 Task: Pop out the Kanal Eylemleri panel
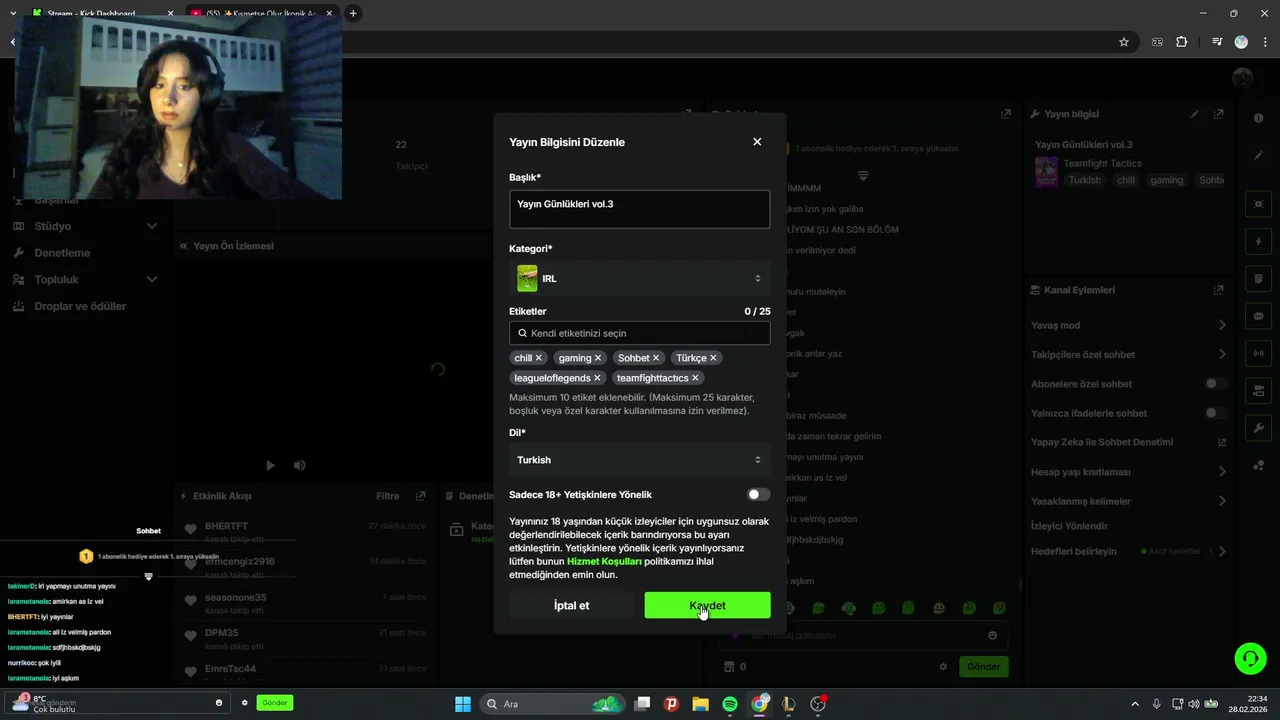click(x=1218, y=290)
